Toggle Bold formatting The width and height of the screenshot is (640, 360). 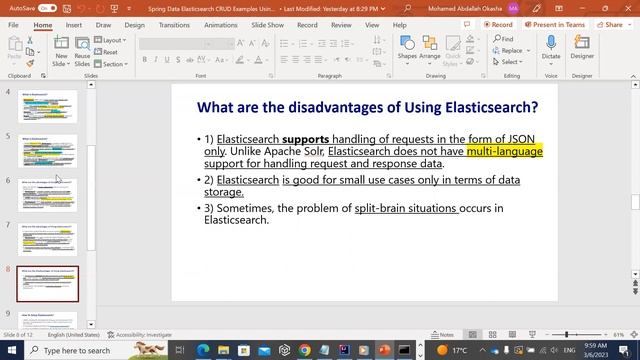pyautogui.click(x=144, y=60)
